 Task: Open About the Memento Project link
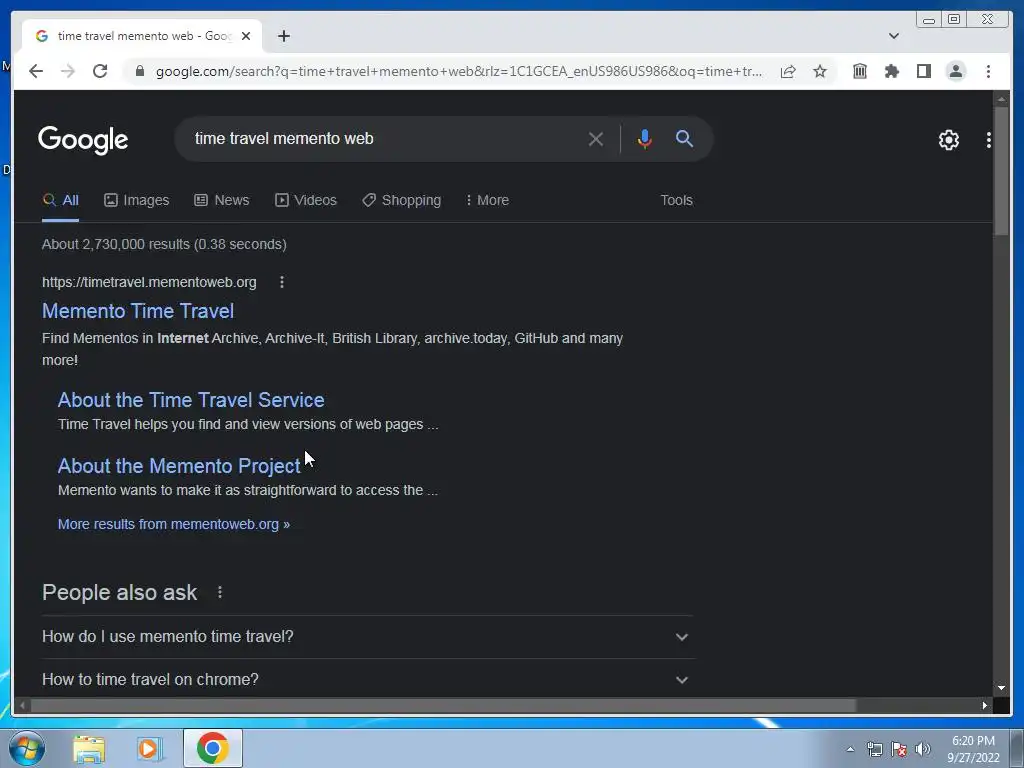[179, 466]
